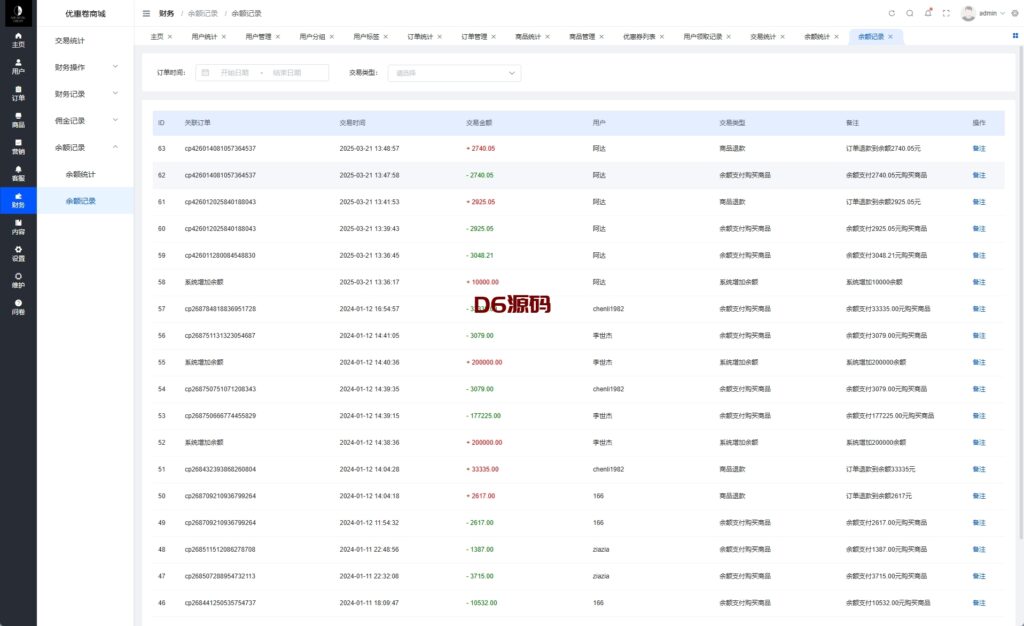Click the 交易金额 column header

click(x=479, y=123)
